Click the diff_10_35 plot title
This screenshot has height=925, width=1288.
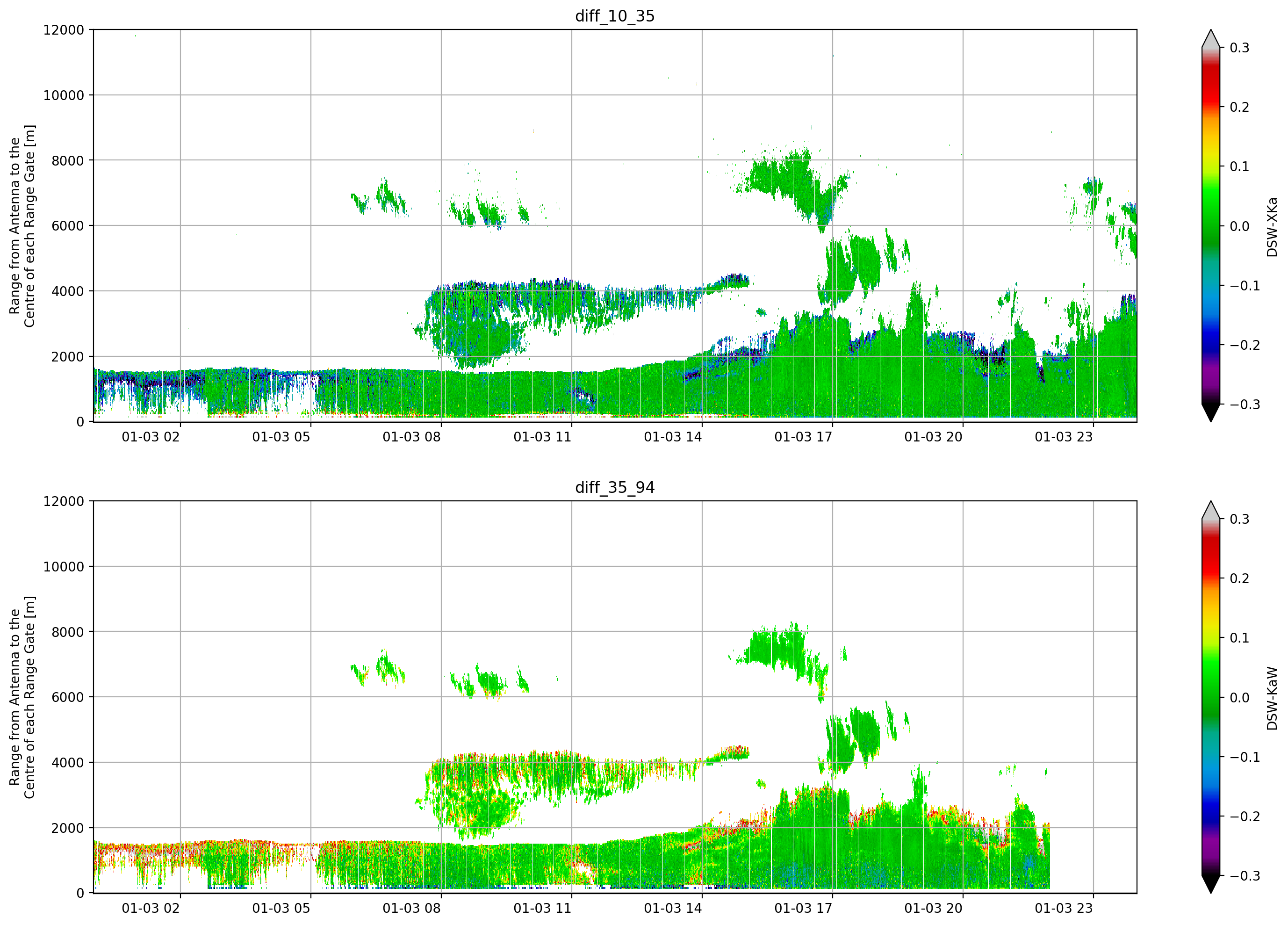pyautogui.click(x=615, y=16)
